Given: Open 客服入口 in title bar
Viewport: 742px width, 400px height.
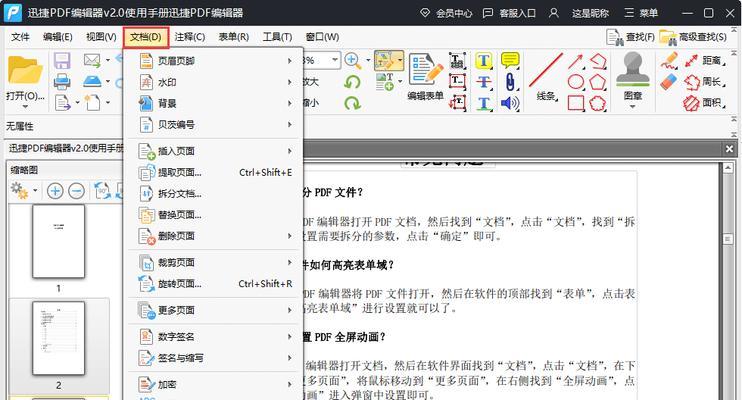Looking at the screenshot, I should coord(509,13).
